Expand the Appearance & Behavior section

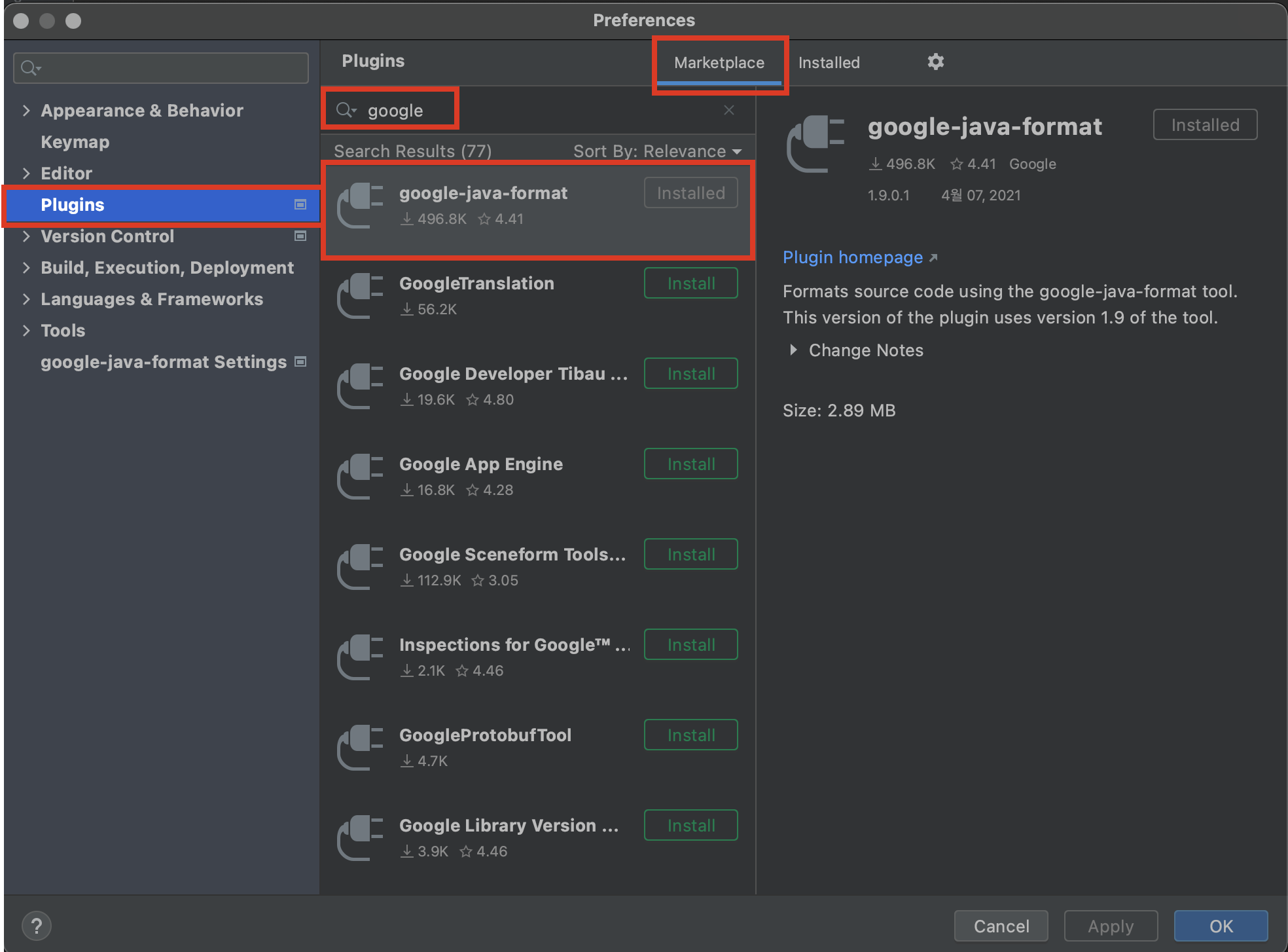[26, 111]
